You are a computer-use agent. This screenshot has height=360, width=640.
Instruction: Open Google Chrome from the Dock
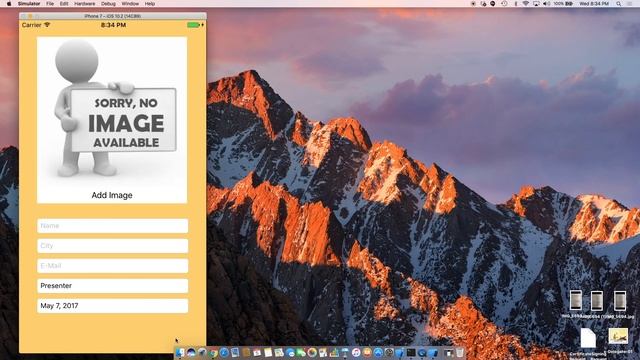213,352
